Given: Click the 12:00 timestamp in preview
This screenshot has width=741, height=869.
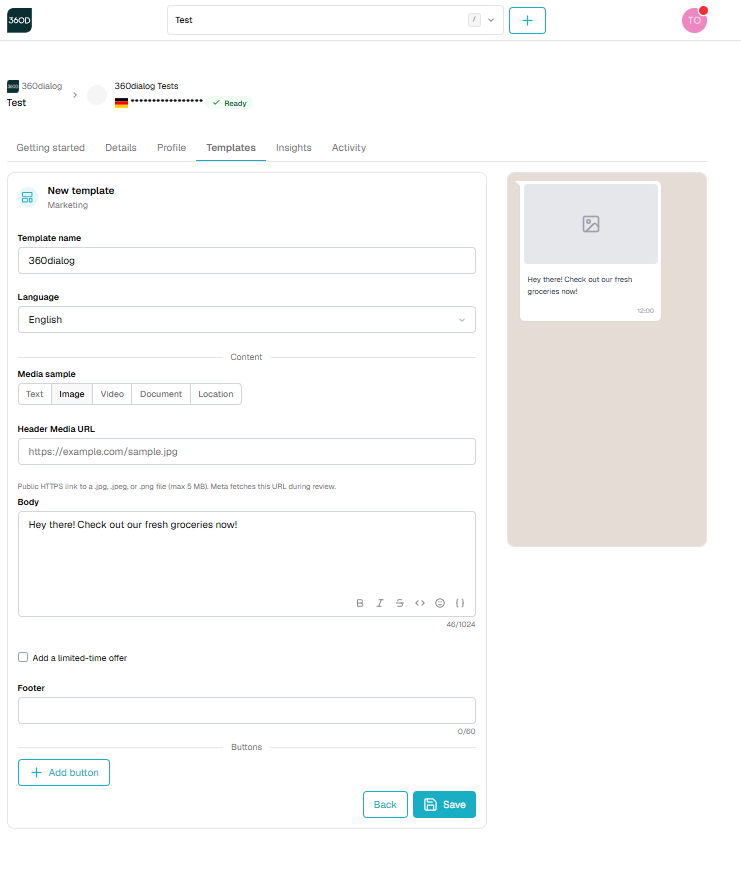Looking at the screenshot, I should coord(646,311).
